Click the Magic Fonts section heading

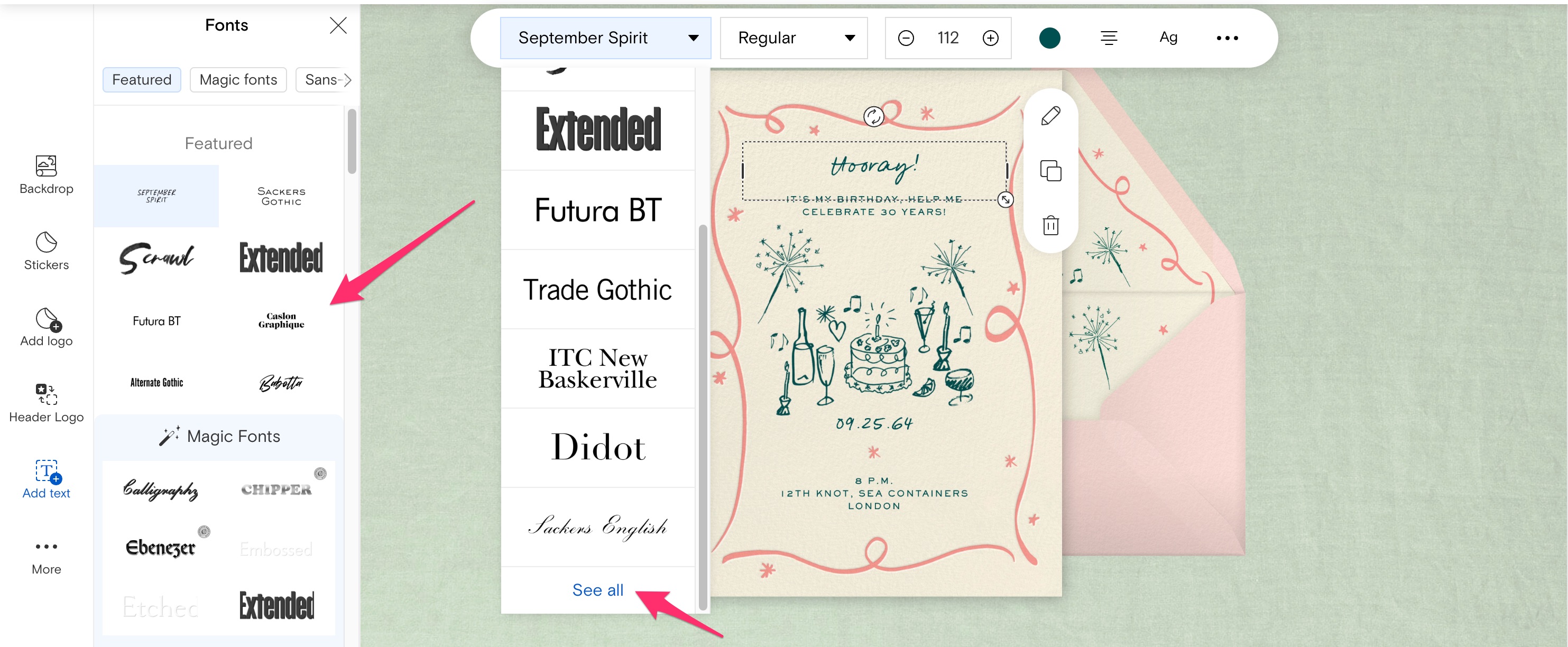219,437
